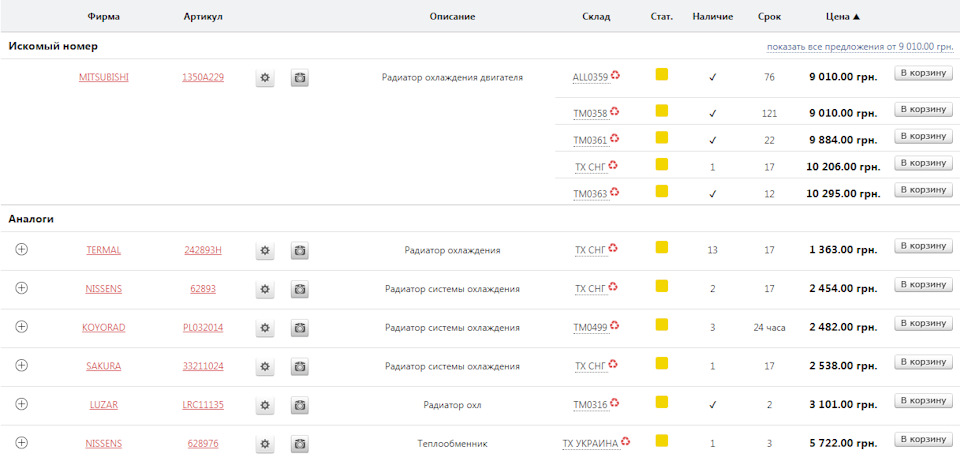Expand offers for TERMAL row
The height and width of the screenshot is (465, 960).
point(21,250)
